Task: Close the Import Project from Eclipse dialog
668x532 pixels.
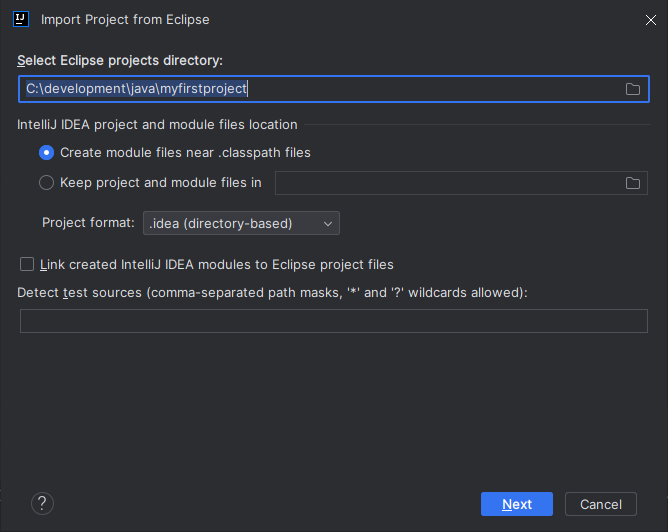Action: coord(651,20)
